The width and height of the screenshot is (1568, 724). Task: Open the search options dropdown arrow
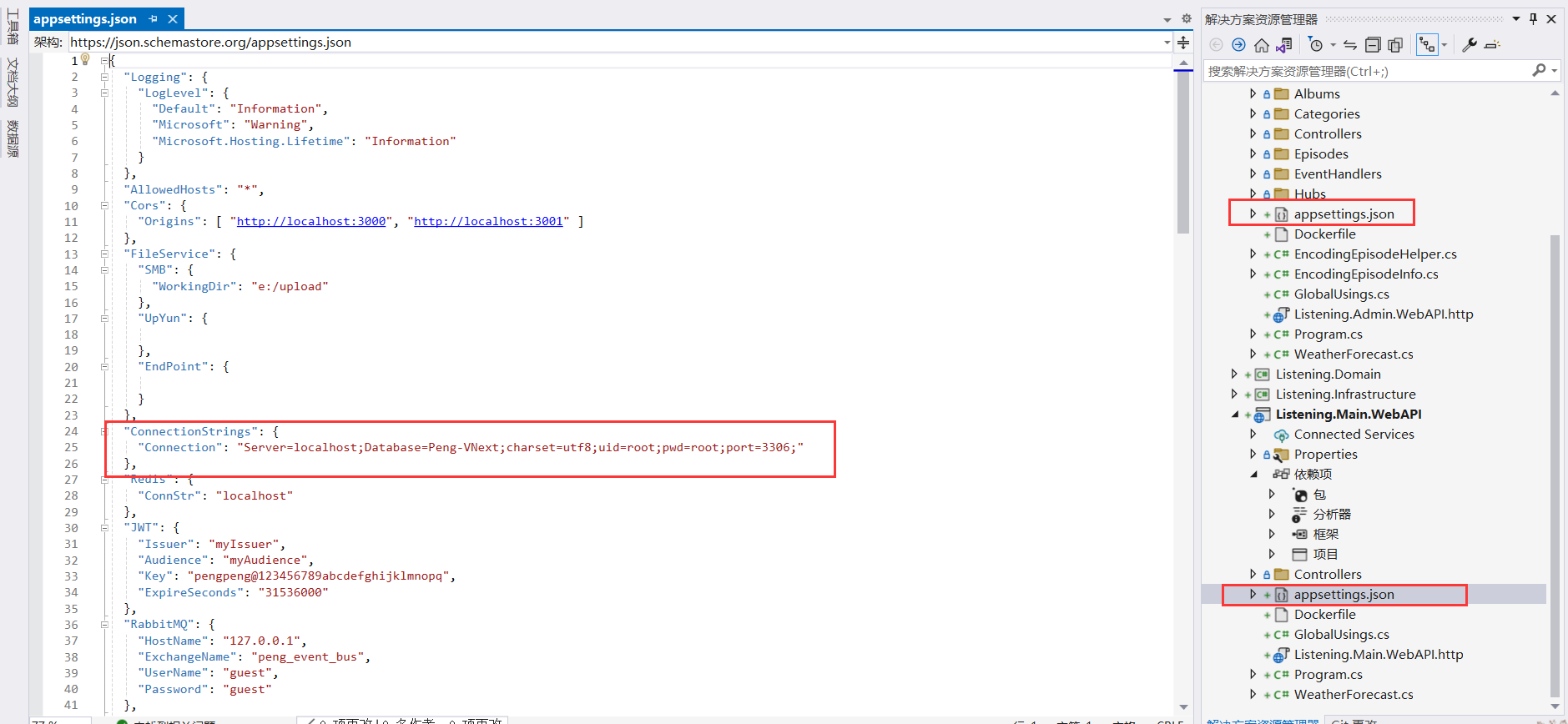(x=1555, y=71)
